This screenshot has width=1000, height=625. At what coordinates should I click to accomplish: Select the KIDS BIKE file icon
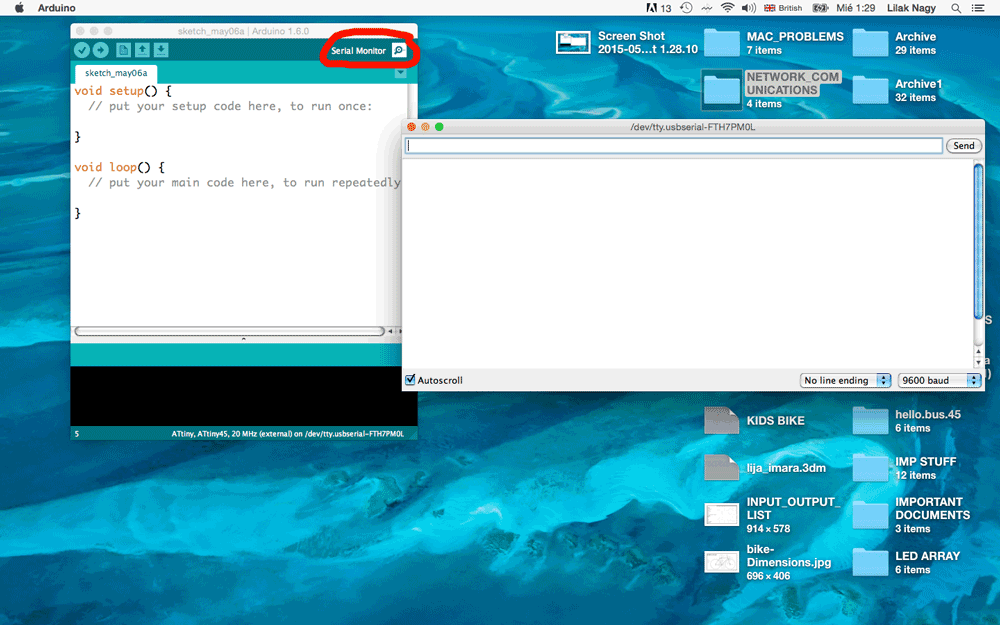(721, 421)
